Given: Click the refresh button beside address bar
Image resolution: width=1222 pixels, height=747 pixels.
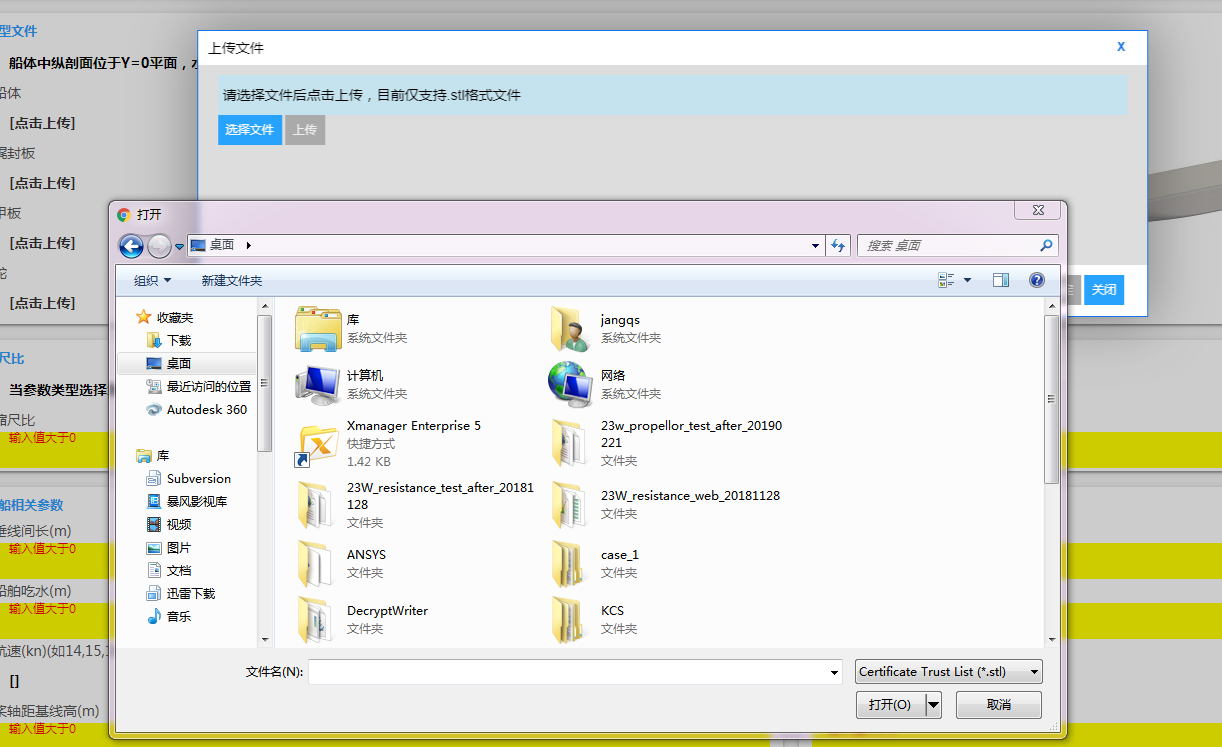Looking at the screenshot, I should 838,246.
